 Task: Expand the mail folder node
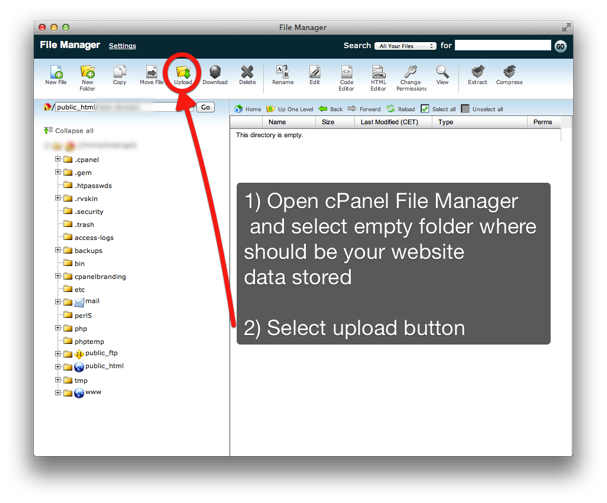tap(58, 302)
